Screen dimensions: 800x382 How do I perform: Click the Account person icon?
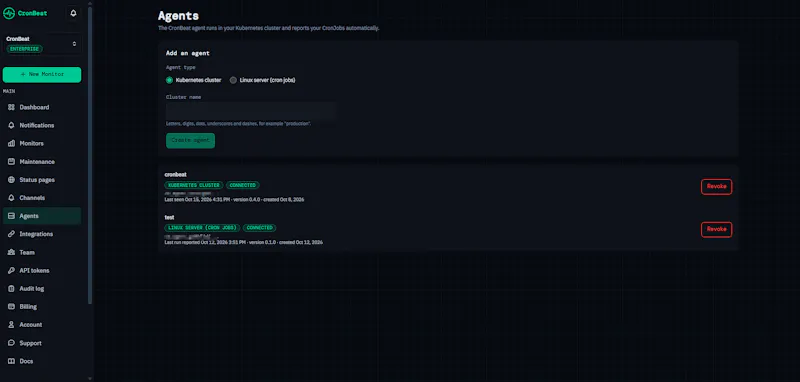pos(11,325)
